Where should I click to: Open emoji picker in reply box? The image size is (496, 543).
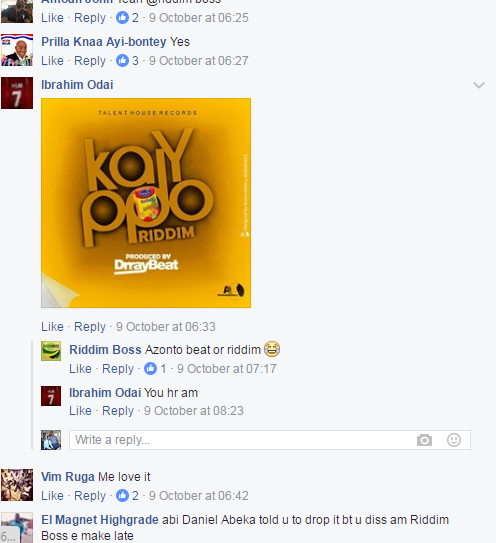454,440
